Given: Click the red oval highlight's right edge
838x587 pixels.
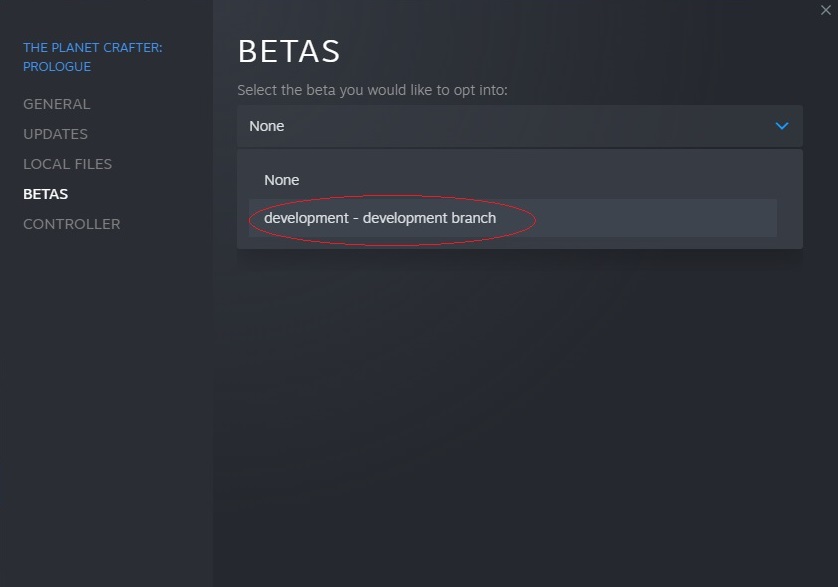Looking at the screenshot, I should (x=537, y=219).
